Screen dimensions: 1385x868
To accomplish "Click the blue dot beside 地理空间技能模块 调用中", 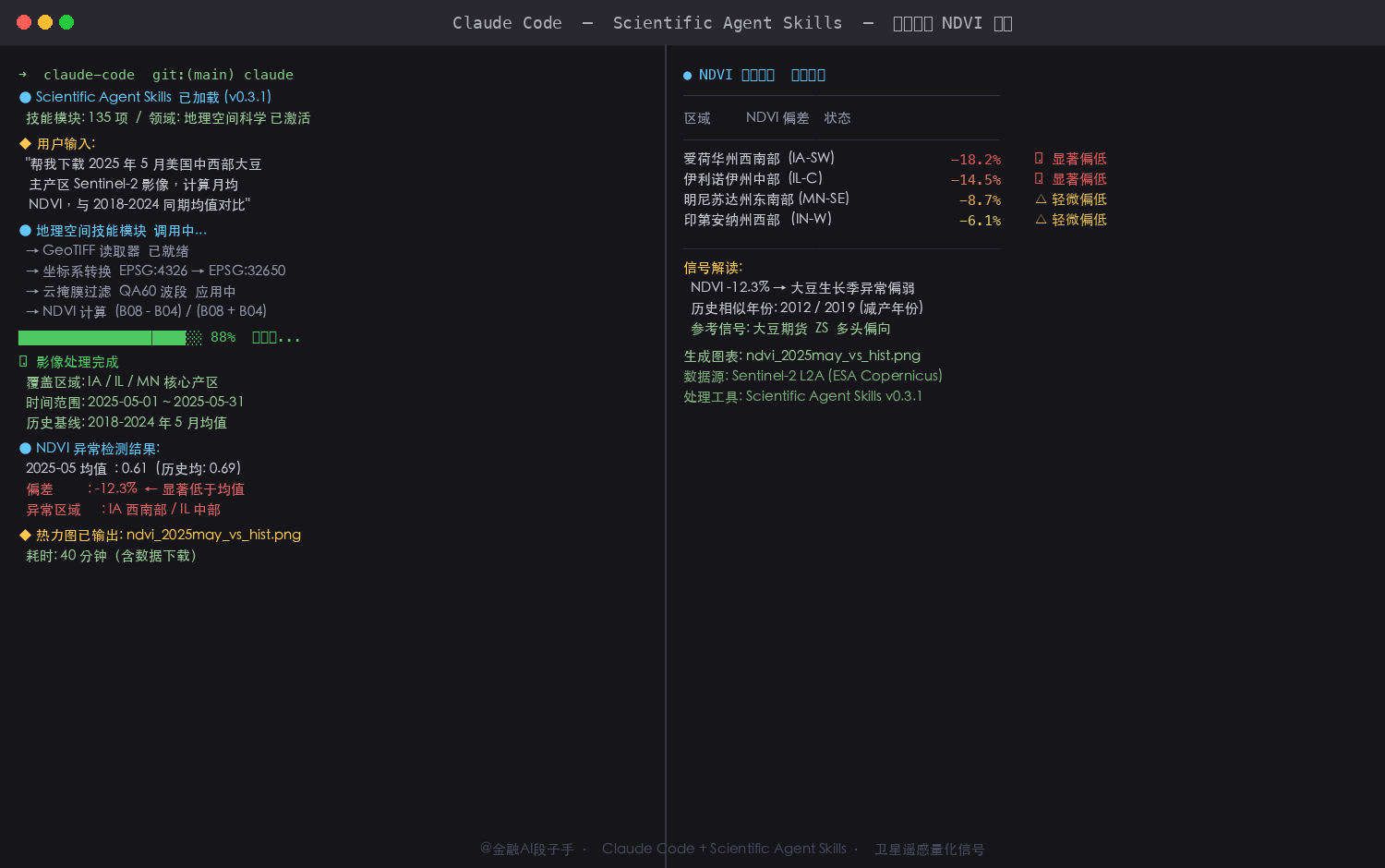I will coord(25,231).
